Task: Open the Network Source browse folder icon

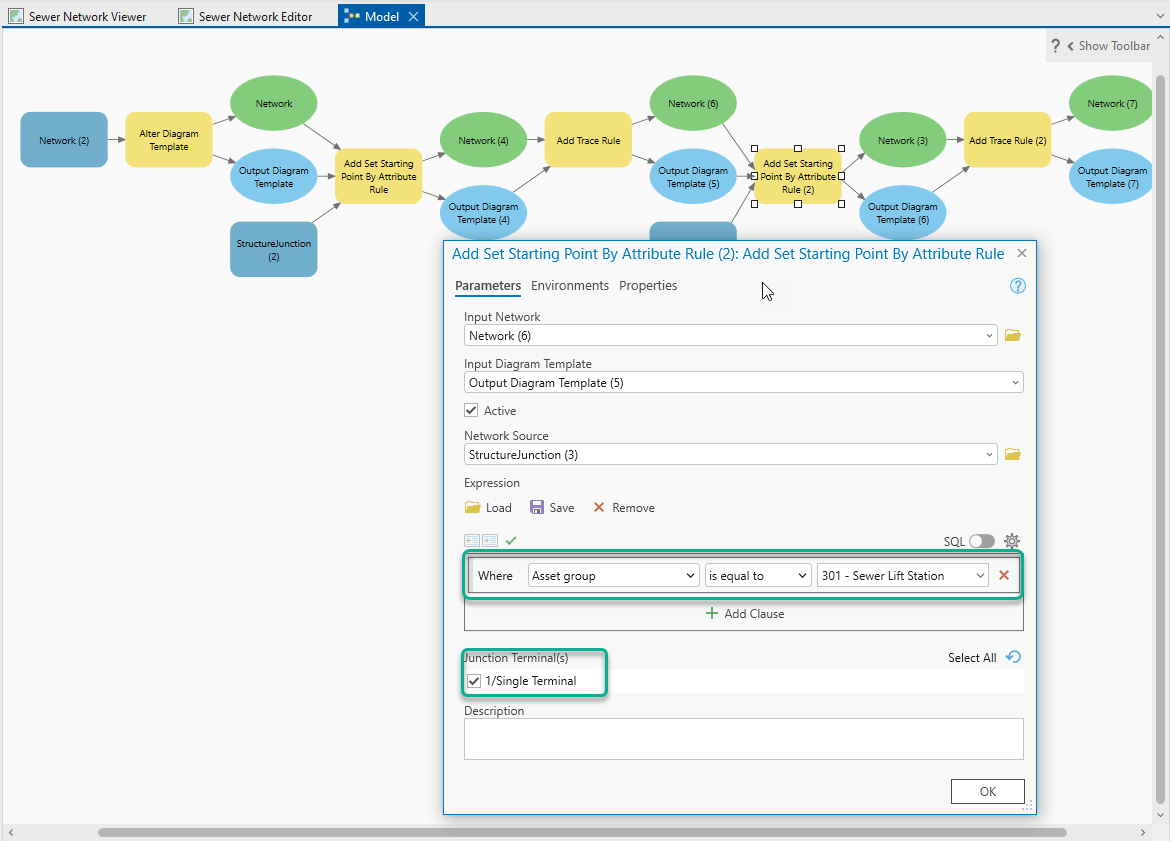Action: point(1012,453)
